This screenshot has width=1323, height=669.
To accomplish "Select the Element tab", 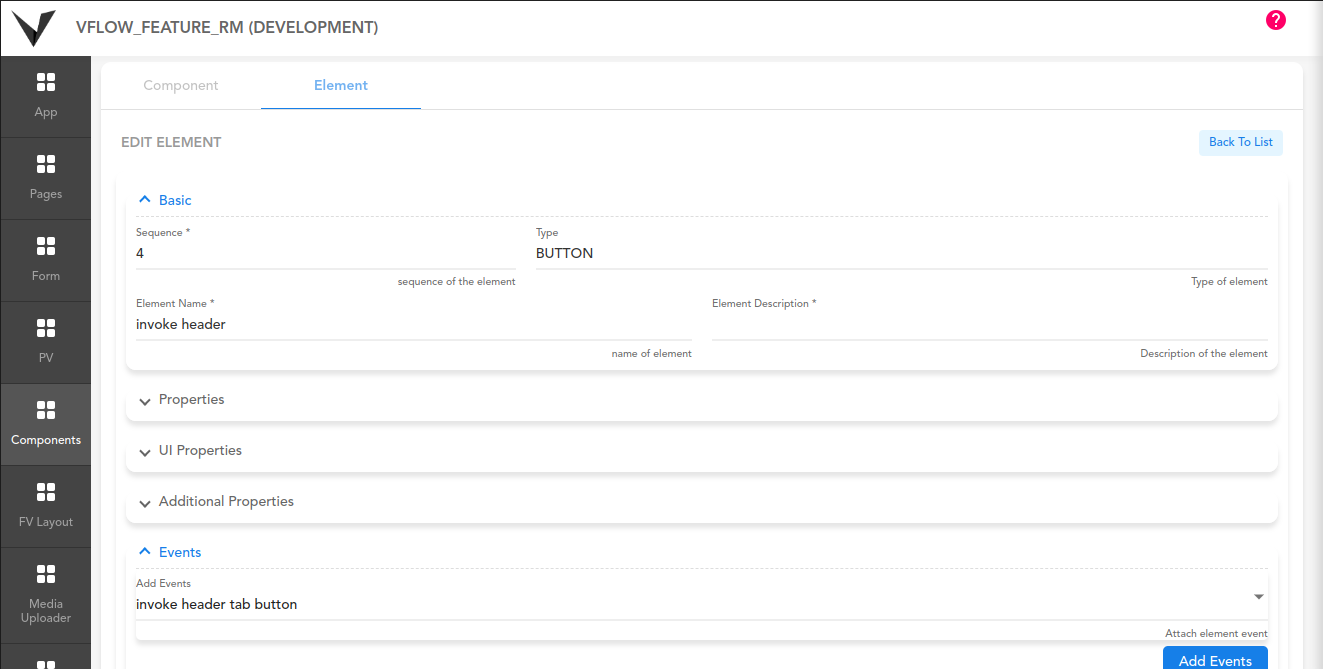I will click(341, 85).
